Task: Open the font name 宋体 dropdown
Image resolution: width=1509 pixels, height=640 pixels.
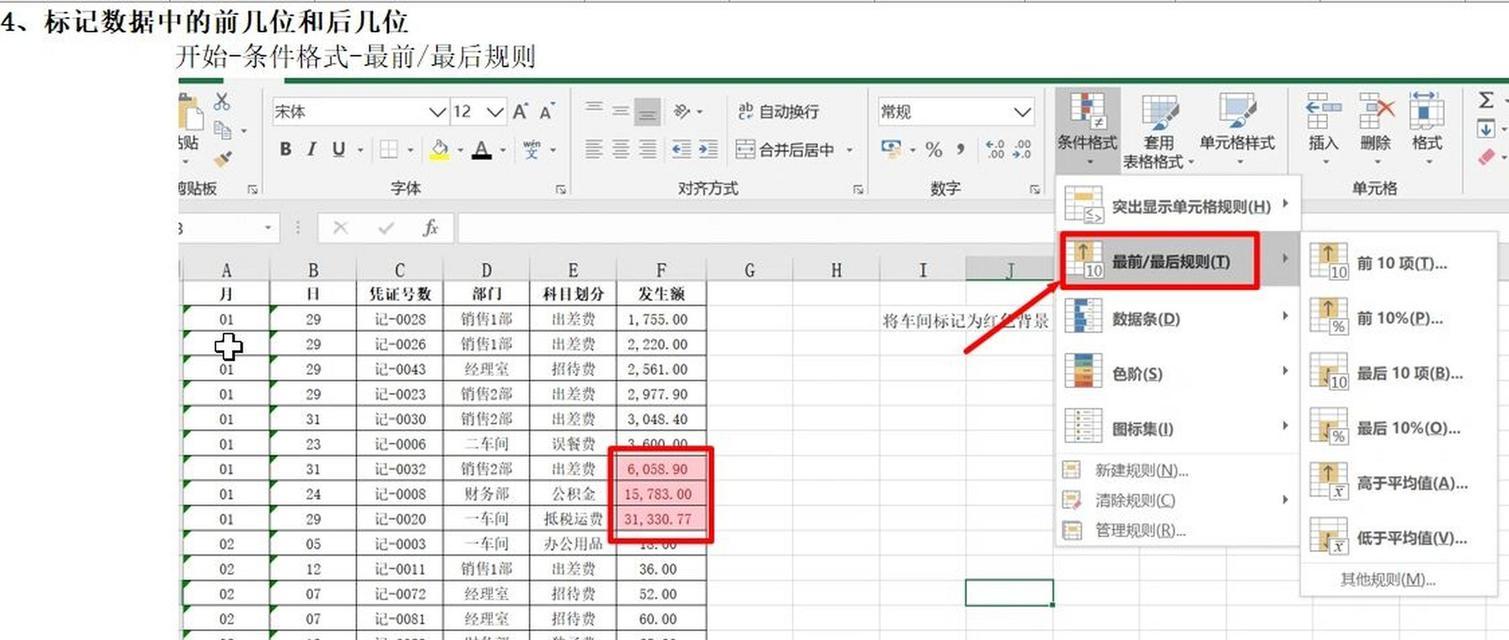Action: pyautogui.click(x=437, y=112)
